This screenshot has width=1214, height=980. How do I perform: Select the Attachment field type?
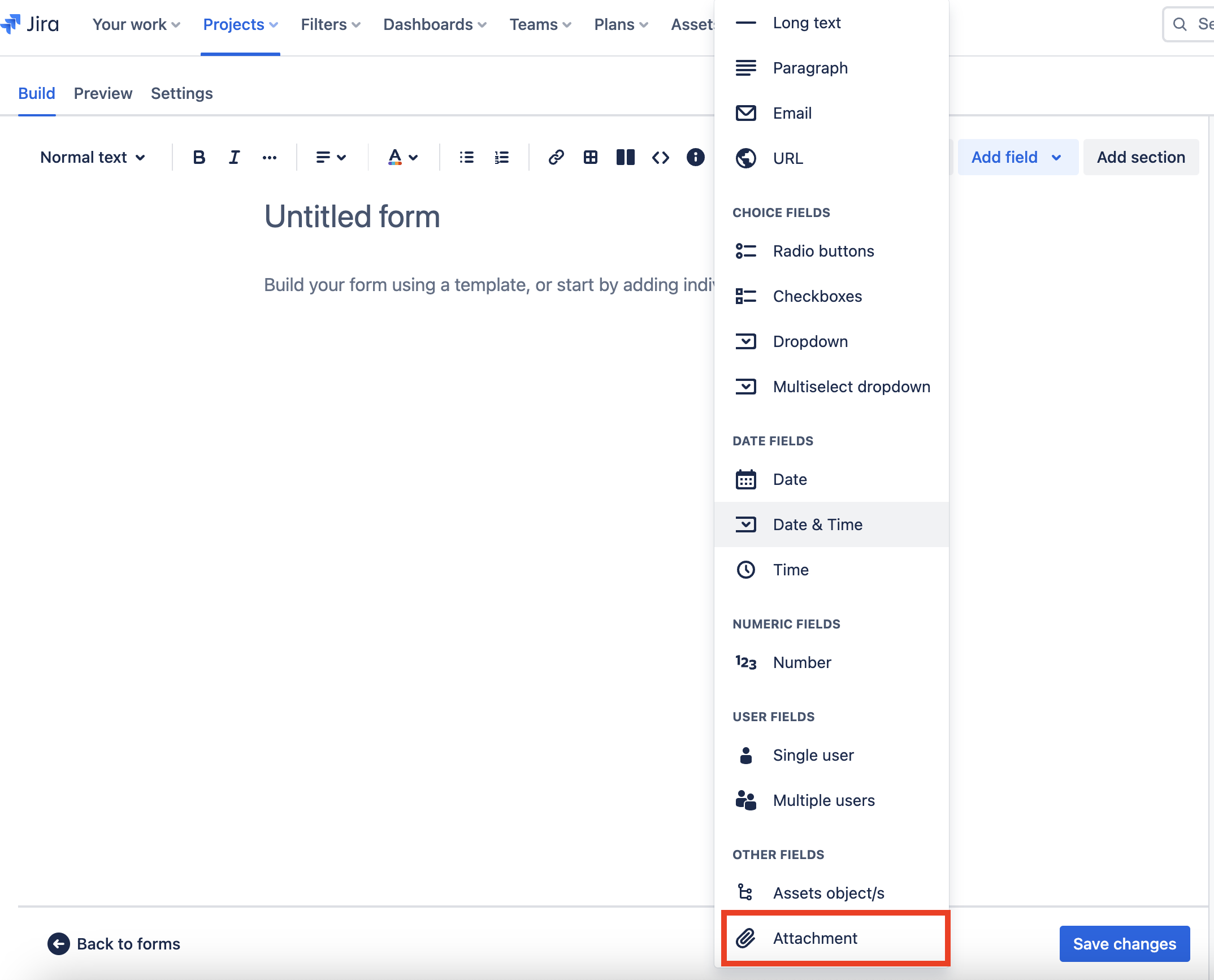click(816, 938)
